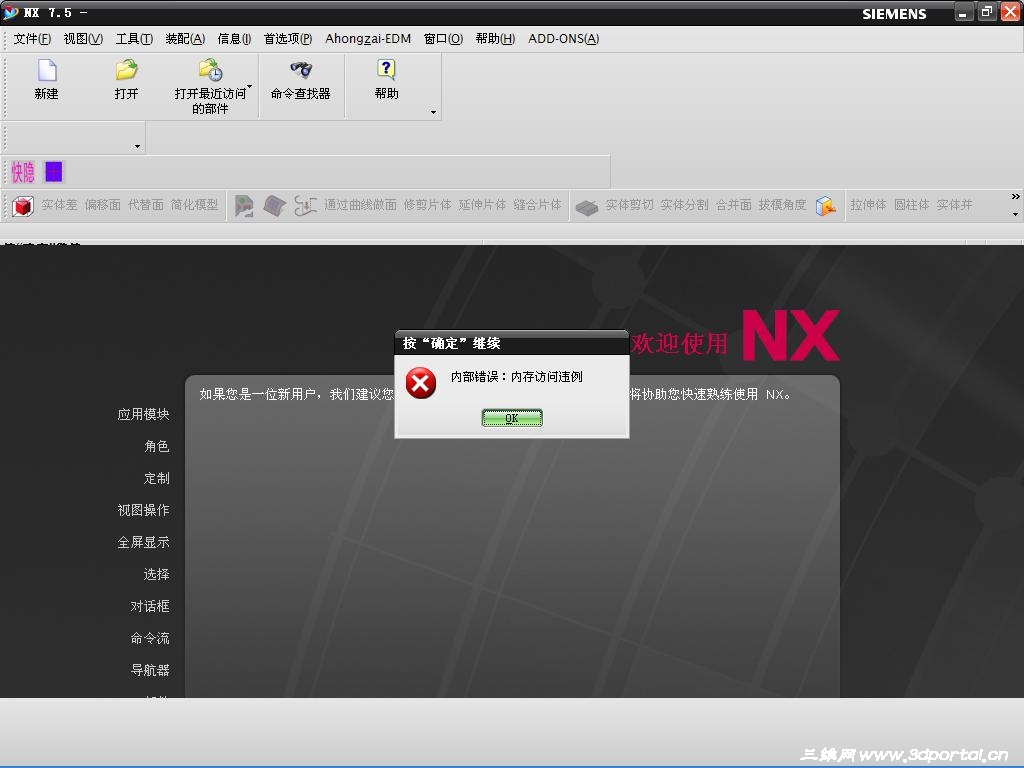Image resolution: width=1024 pixels, height=768 pixels.
Task: Select the 对话框 welcome topic
Action: (150, 606)
